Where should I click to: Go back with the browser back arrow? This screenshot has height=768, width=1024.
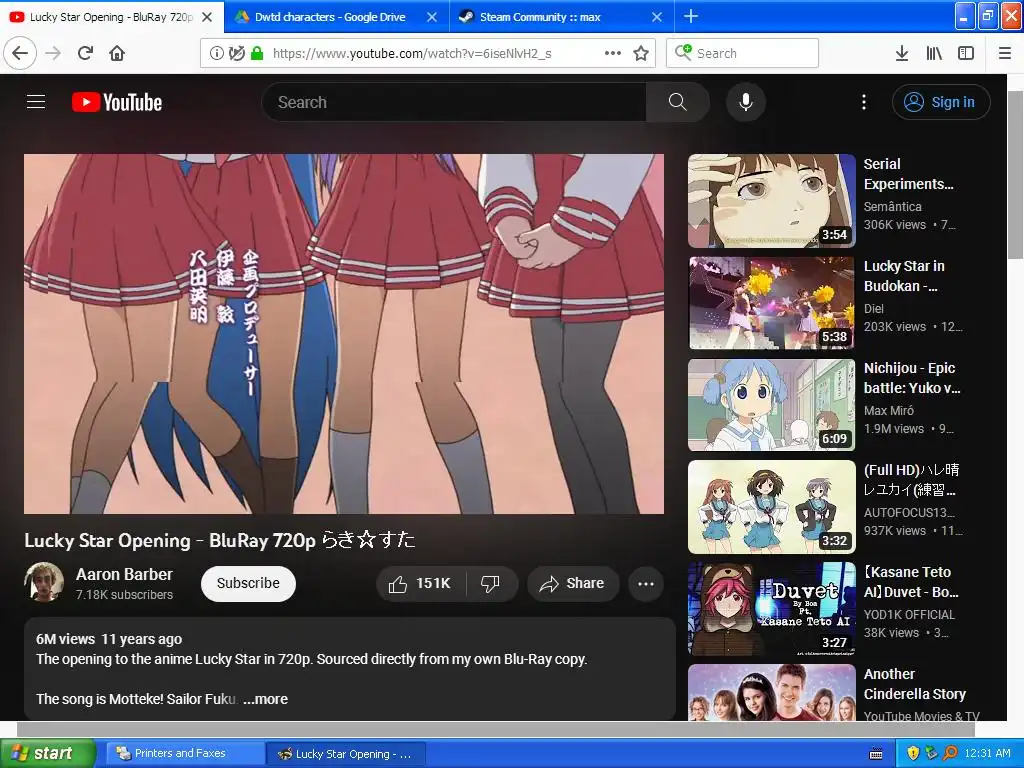tap(20, 53)
